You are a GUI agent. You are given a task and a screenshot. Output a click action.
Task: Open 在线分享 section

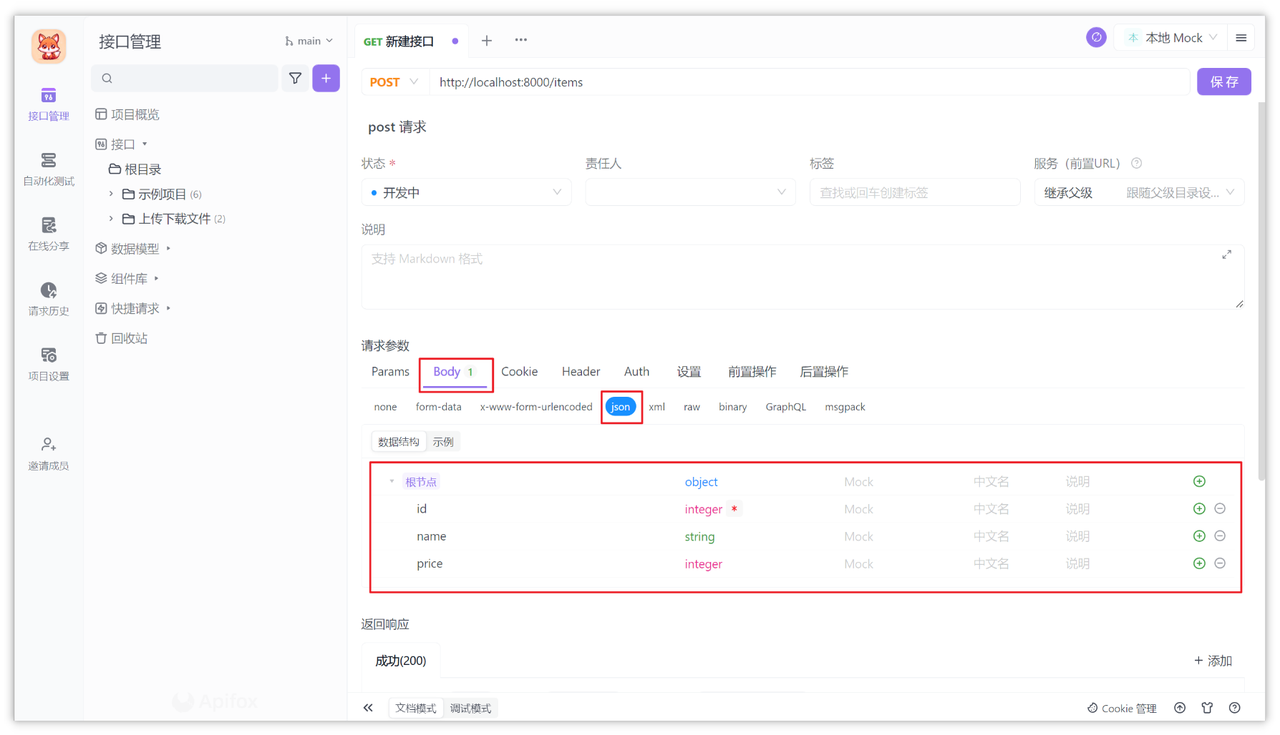(48, 234)
